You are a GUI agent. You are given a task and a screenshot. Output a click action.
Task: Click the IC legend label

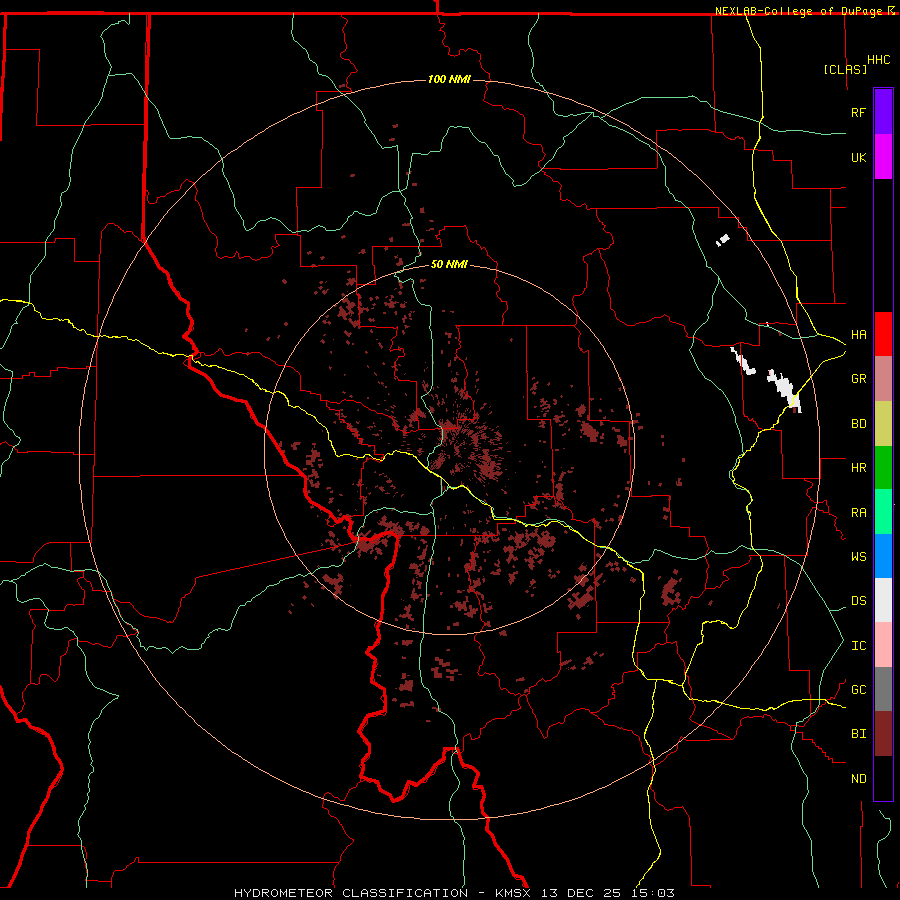tap(858, 646)
